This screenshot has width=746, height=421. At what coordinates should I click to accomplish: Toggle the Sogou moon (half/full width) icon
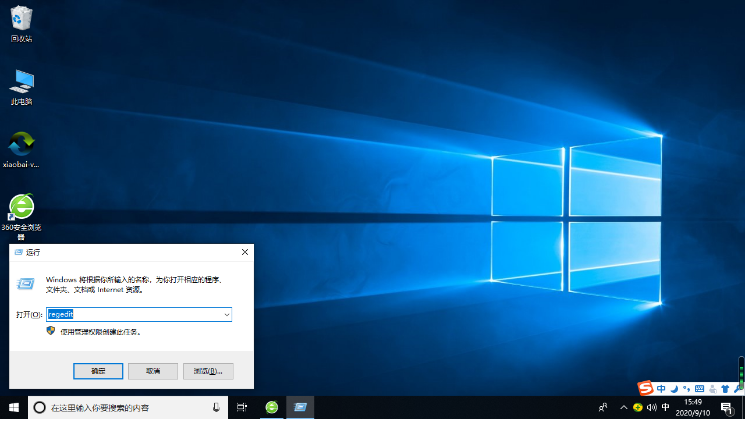(x=674, y=388)
